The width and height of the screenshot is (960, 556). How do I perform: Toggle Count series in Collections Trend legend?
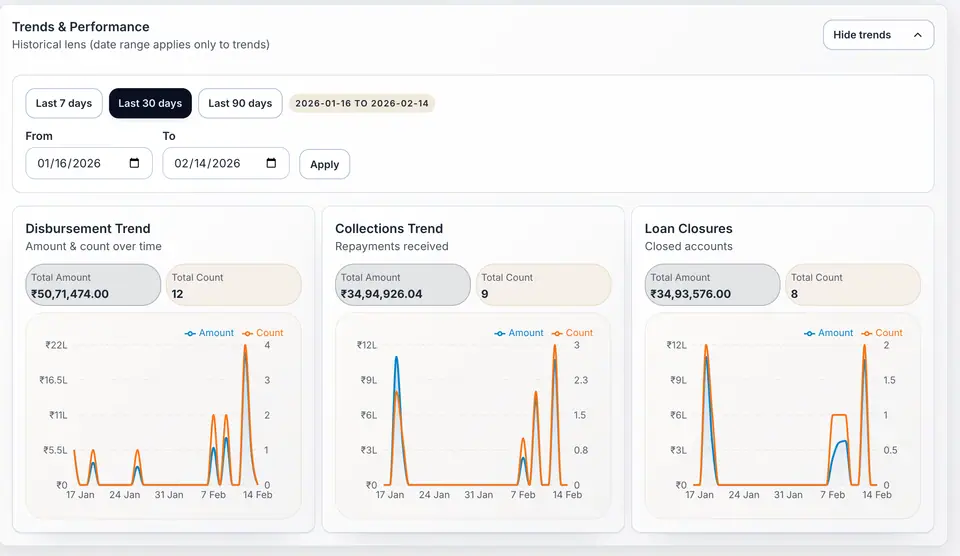click(x=572, y=333)
